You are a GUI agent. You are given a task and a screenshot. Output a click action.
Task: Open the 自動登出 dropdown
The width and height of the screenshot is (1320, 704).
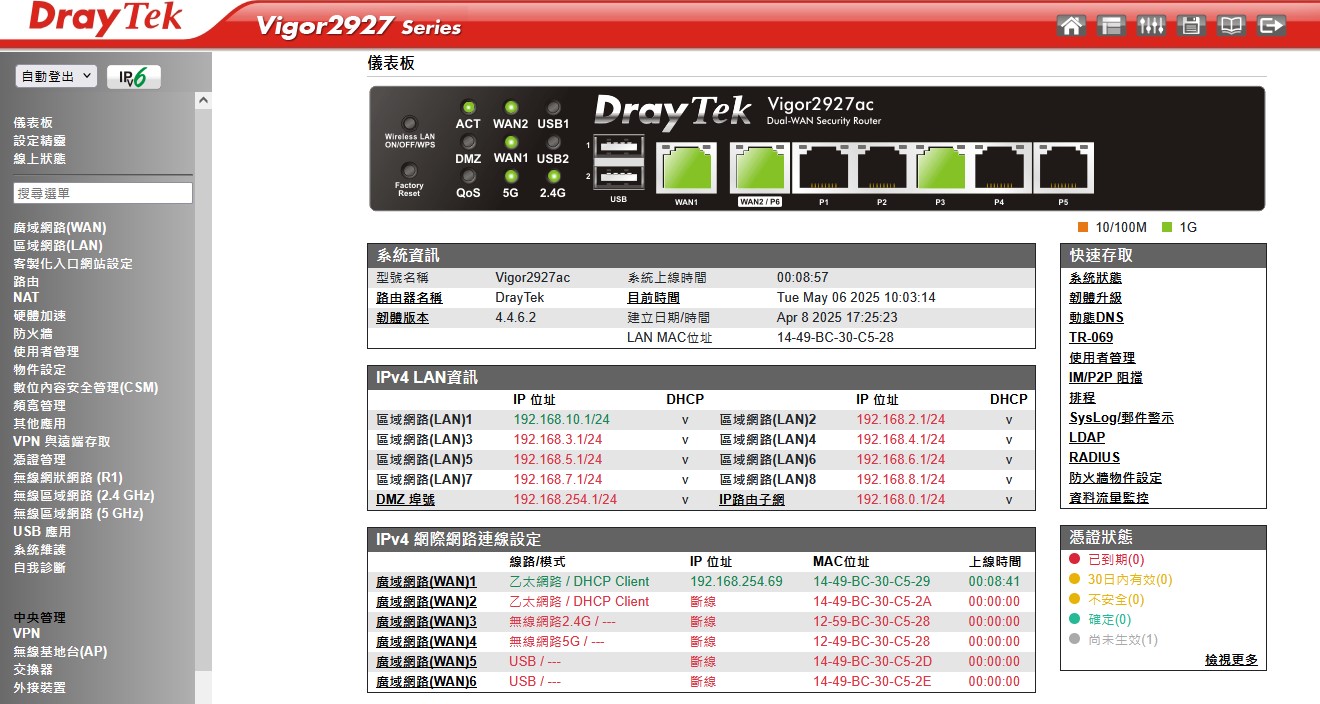pos(56,76)
